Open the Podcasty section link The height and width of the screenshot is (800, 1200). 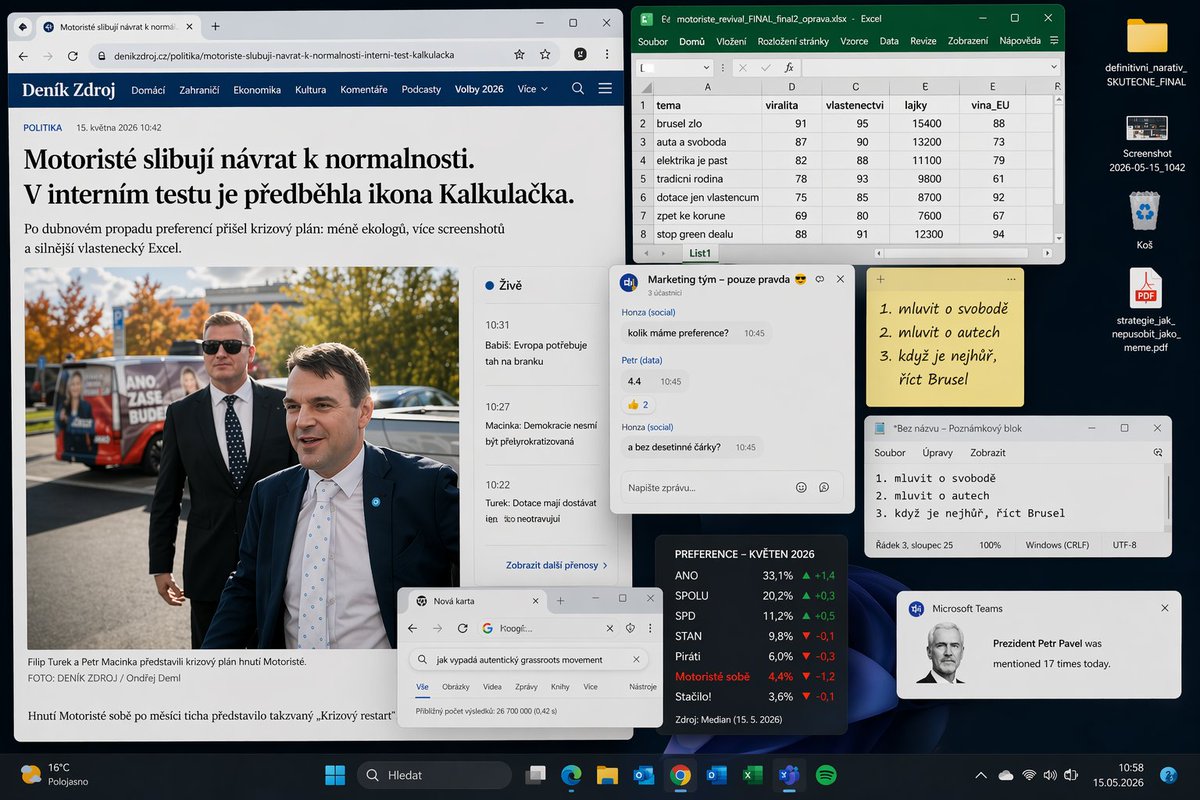click(x=421, y=89)
